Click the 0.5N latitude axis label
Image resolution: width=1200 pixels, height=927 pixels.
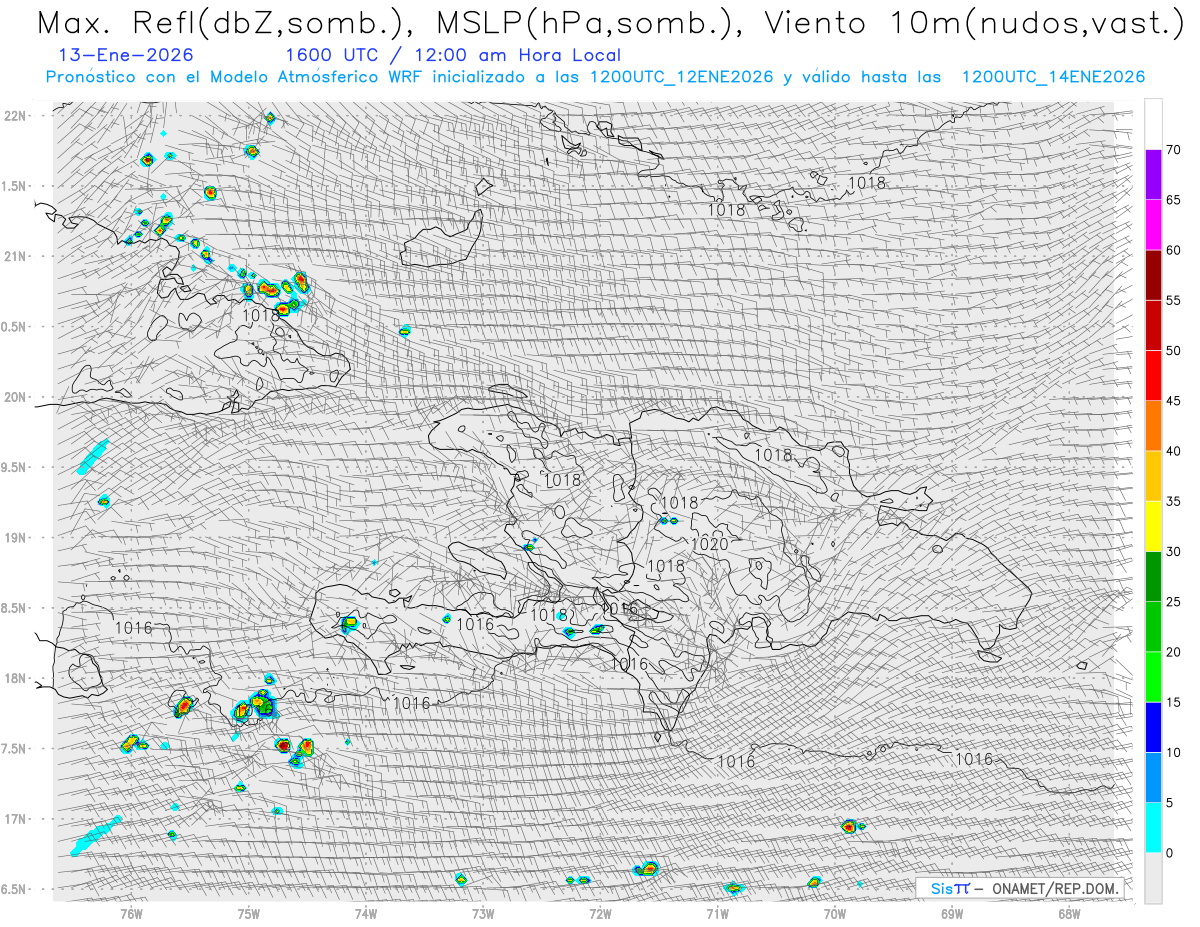click(15, 326)
